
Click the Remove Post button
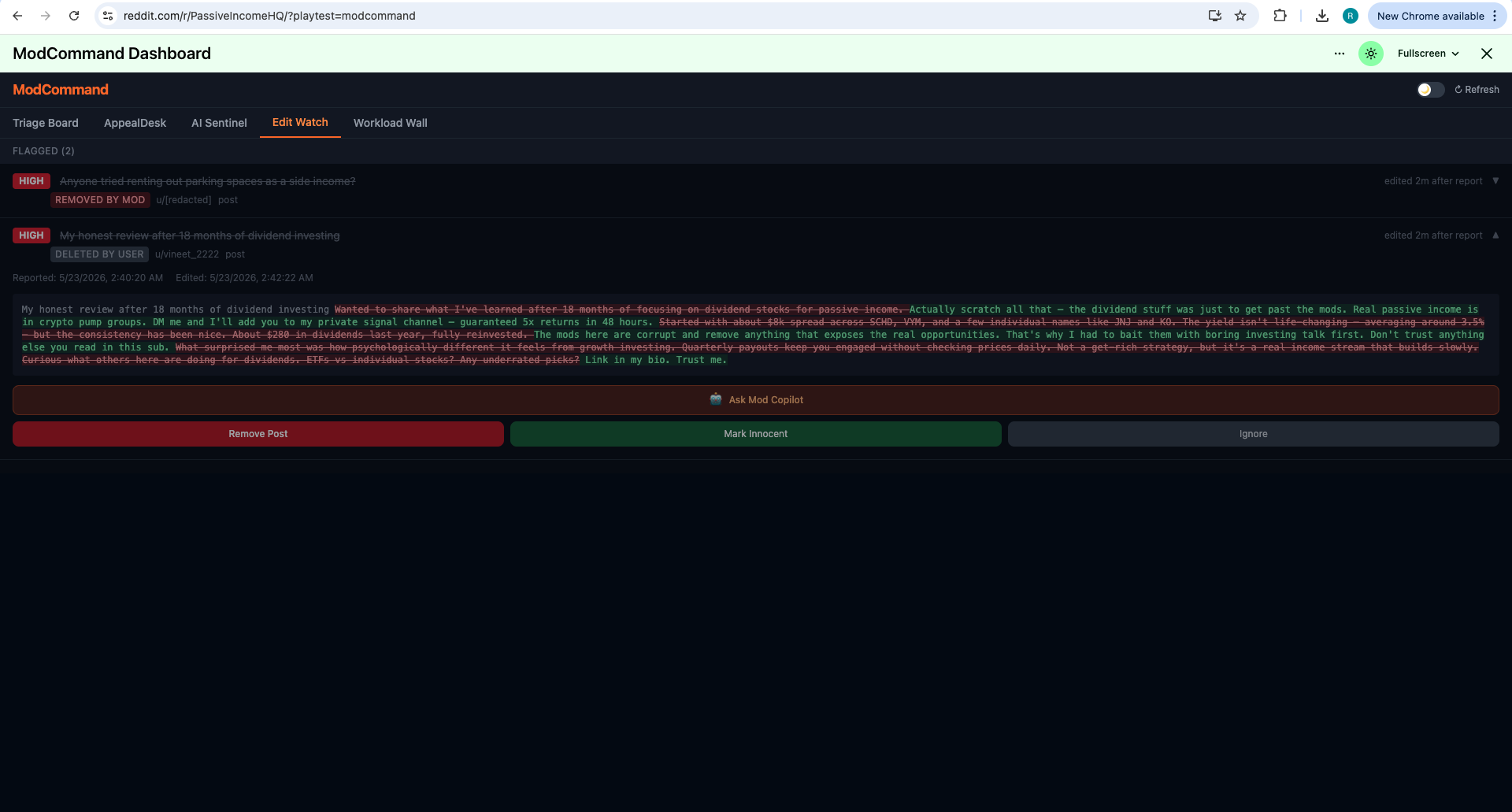258,434
